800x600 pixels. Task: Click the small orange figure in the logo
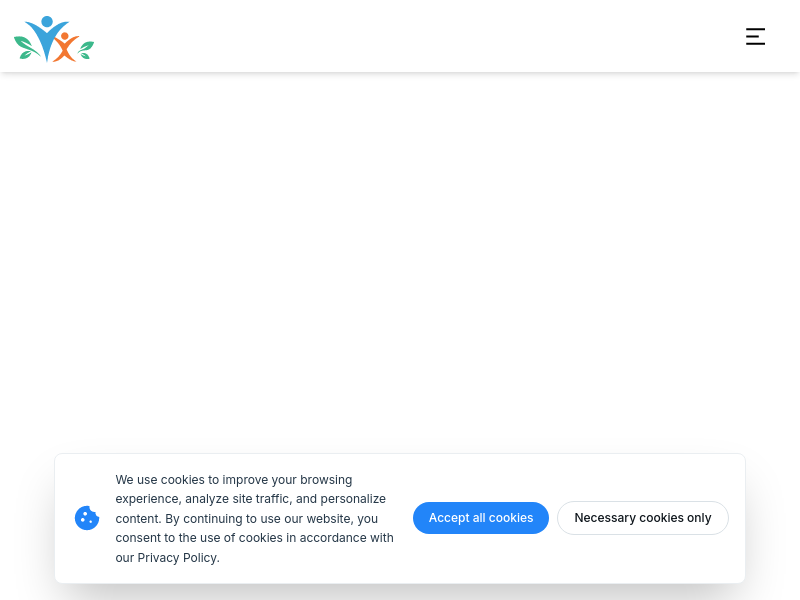(65, 46)
